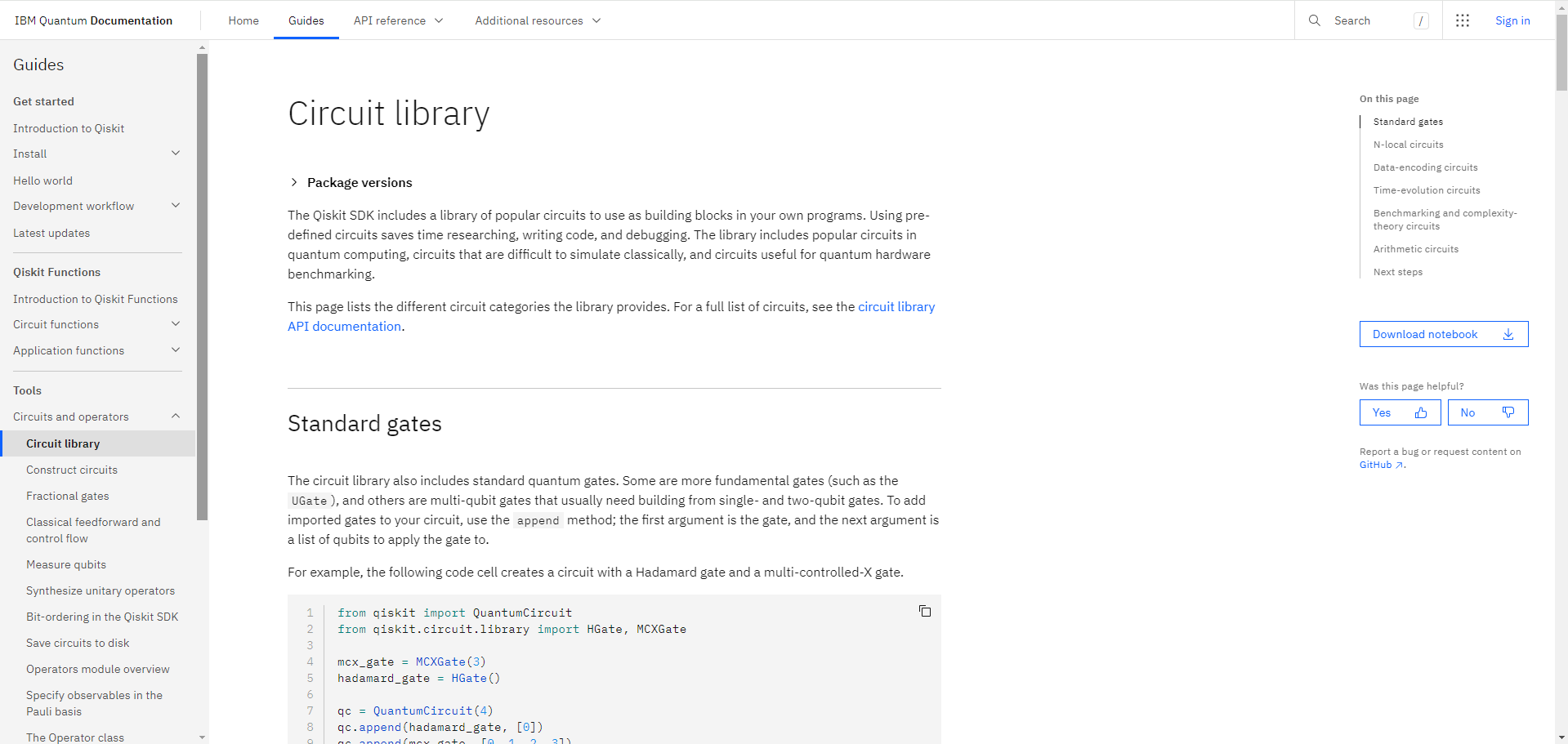Open the GitHub external link
The image size is (1568, 744).
1381,465
